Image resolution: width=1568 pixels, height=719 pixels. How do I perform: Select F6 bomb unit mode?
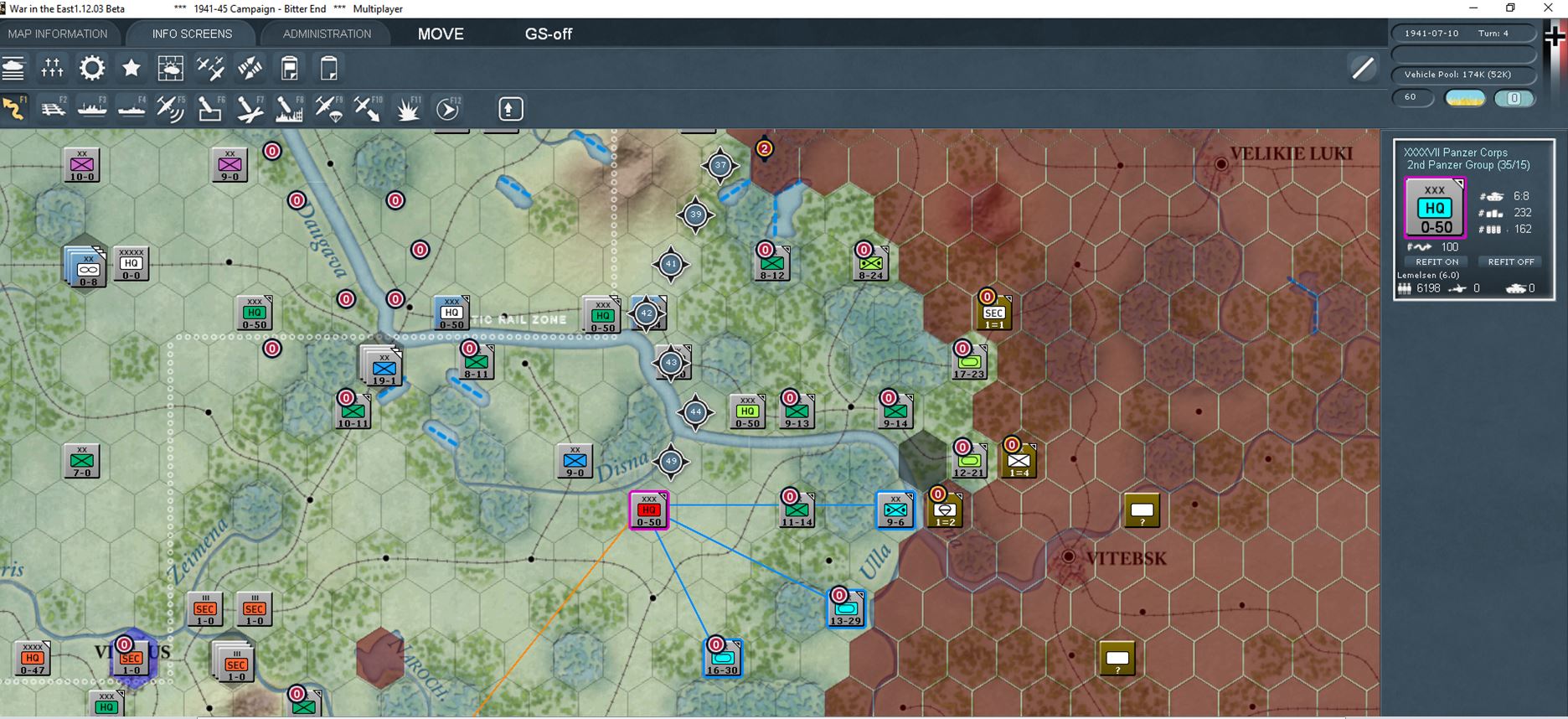coord(210,109)
